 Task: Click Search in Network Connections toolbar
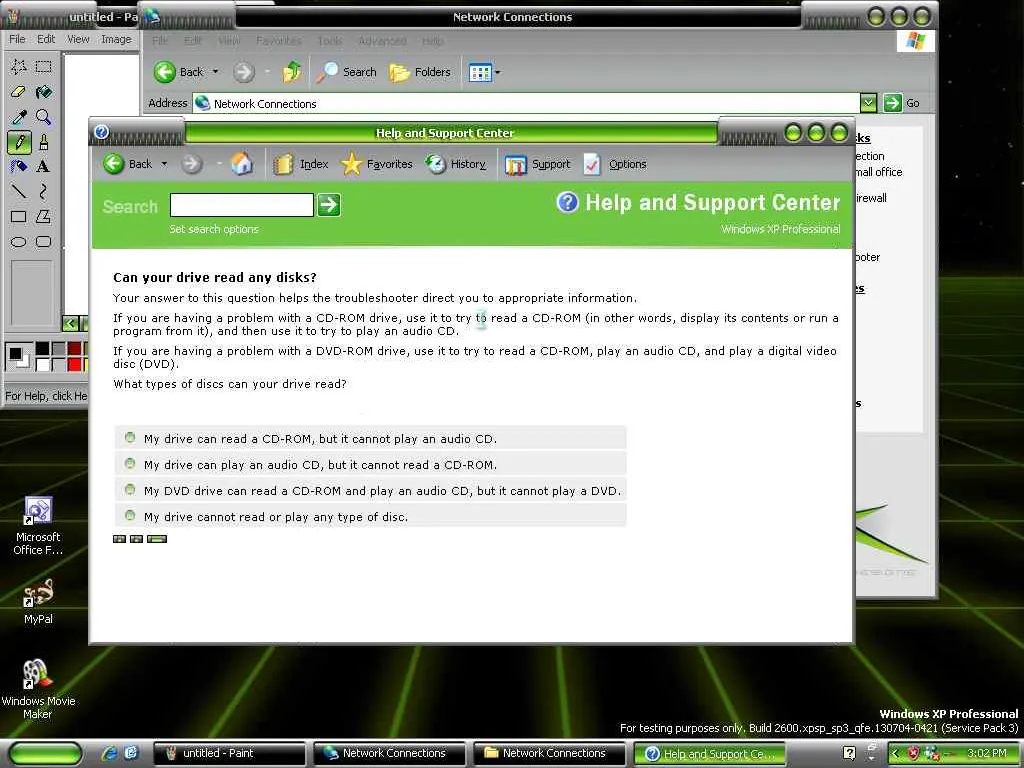pos(346,72)
